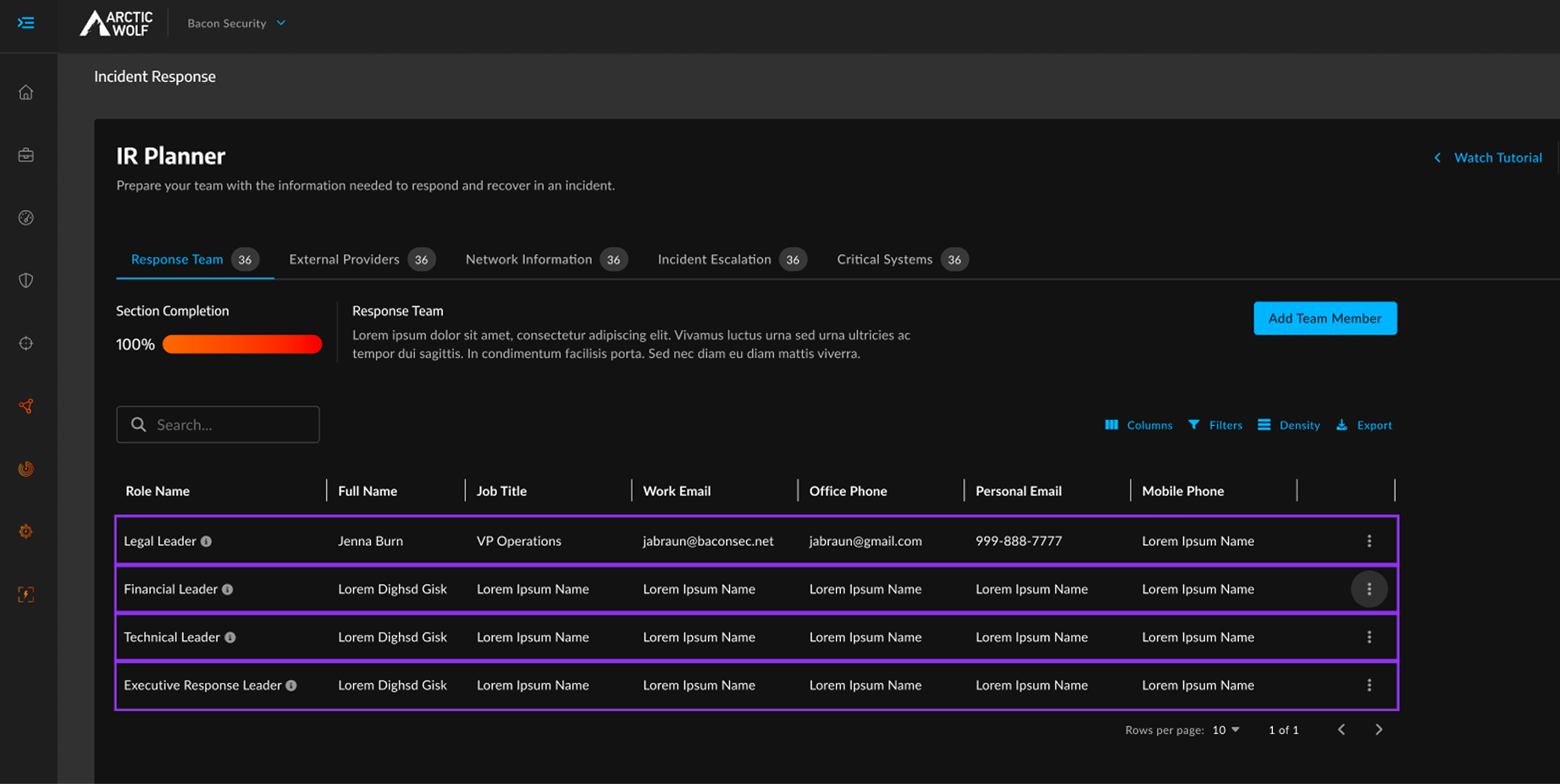Open the Watch Tutorial link
The height and width of the screenshot is (784, 1560).
(1488, 157)
